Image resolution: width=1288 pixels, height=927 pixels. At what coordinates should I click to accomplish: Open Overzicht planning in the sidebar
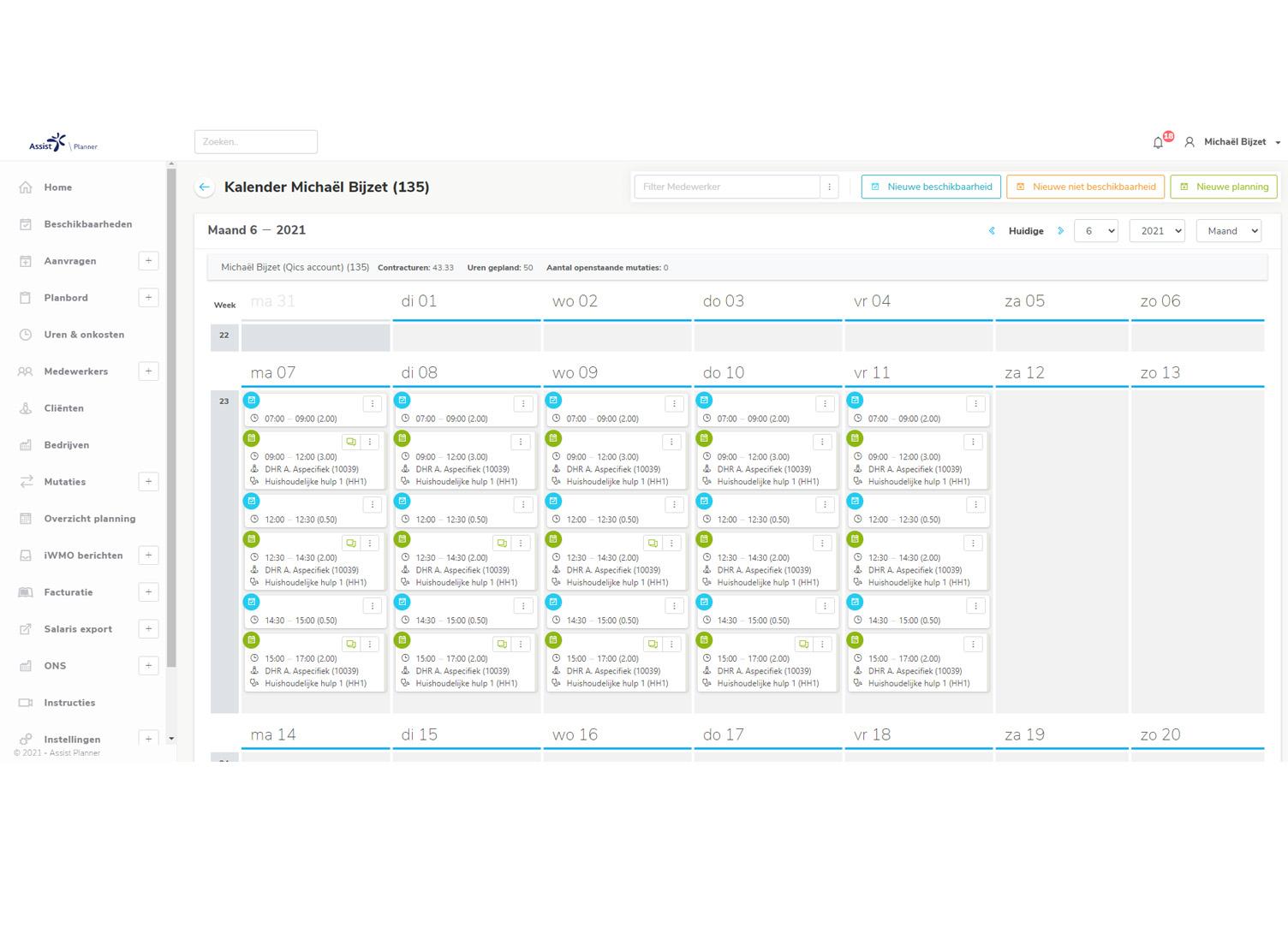tap(89, 519)
